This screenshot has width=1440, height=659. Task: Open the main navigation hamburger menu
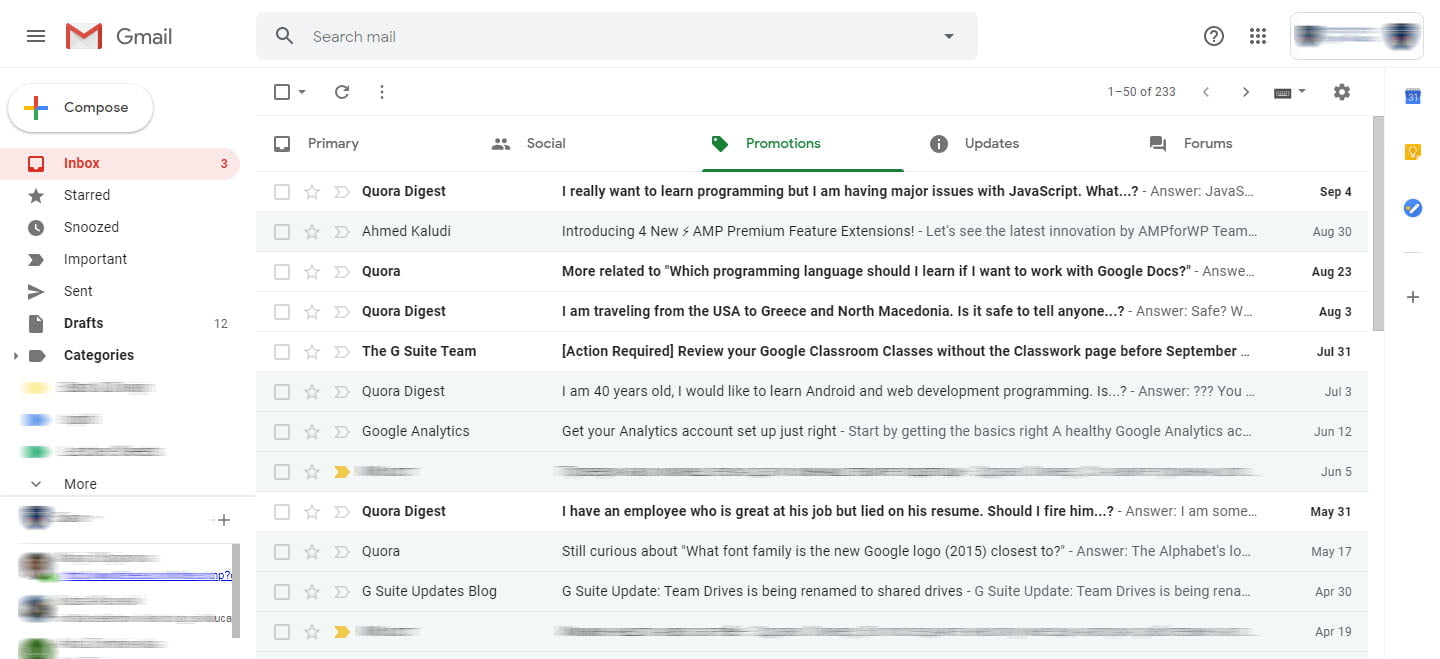click(35, 36)
